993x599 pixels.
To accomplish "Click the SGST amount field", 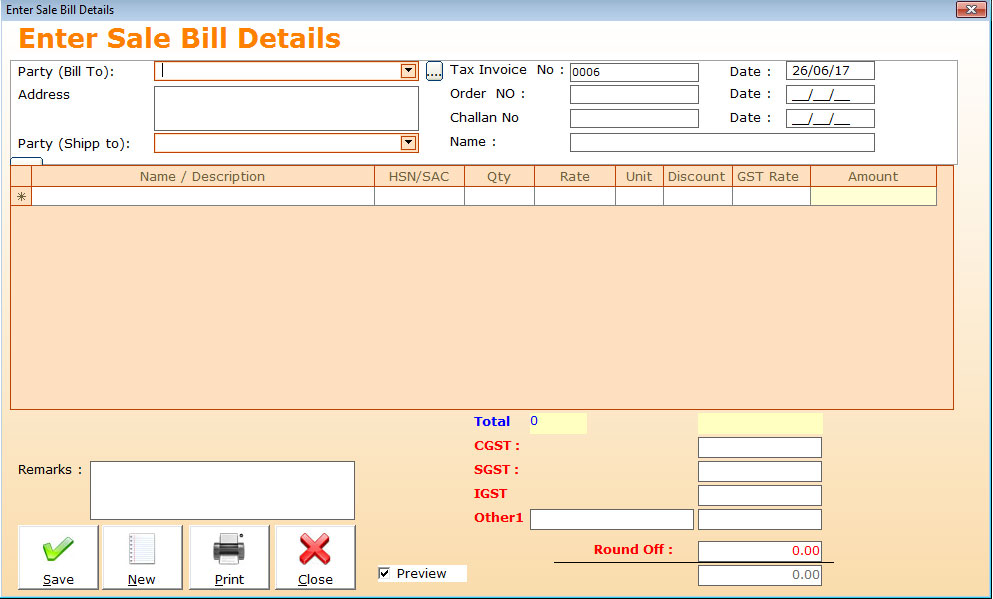I will pos(760,471).
